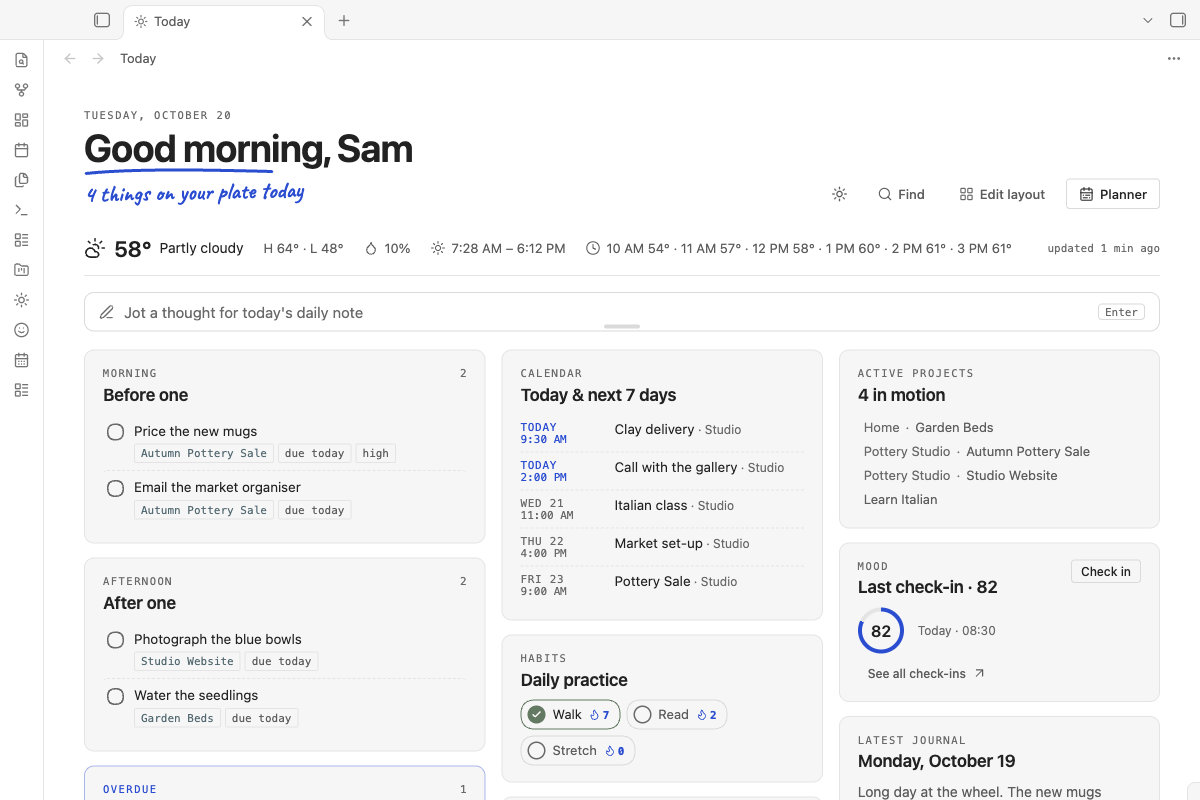Click the 4 things on your plate text
The image size is (1200, 800).
point(196,193)
